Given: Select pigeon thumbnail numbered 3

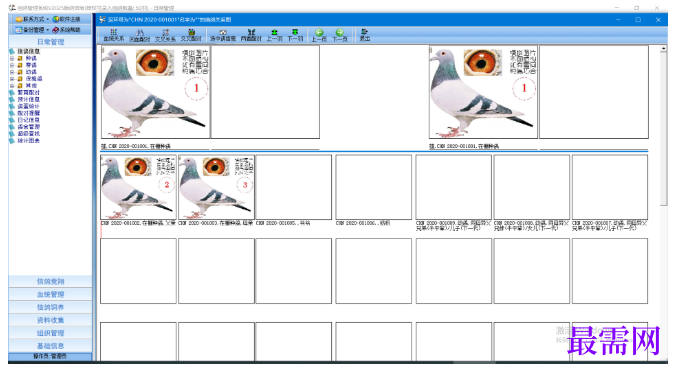Looking at the screenshot, I should (217, 187).
